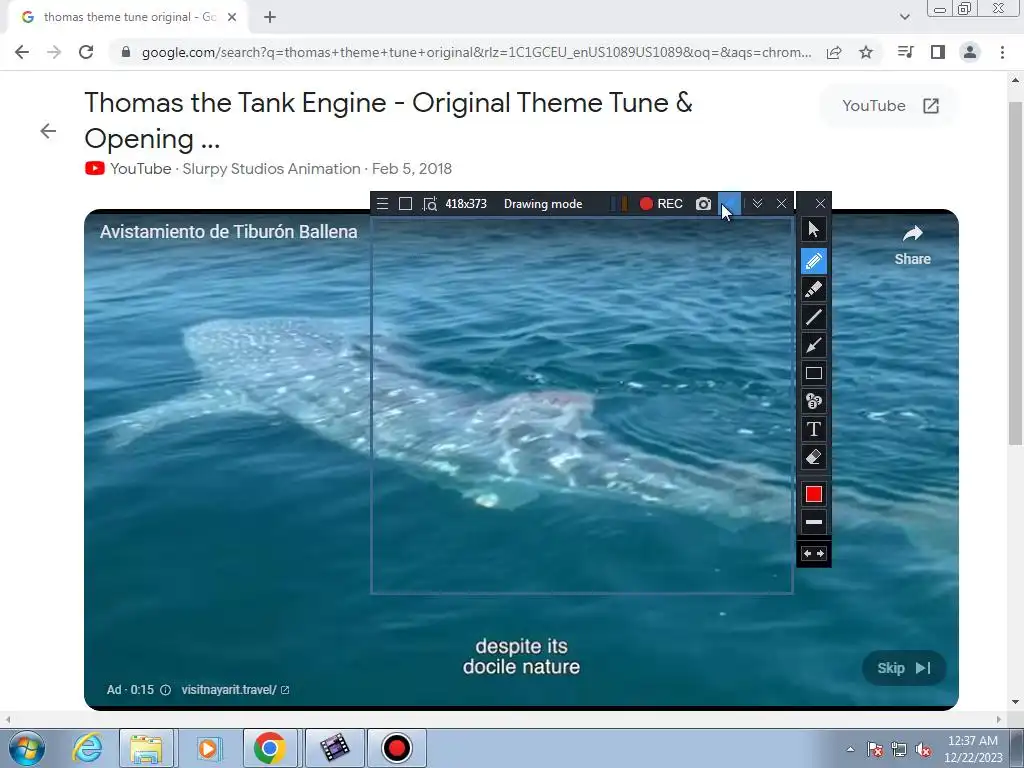Collapse the recorder bar with double chevron

coord(758,204)
